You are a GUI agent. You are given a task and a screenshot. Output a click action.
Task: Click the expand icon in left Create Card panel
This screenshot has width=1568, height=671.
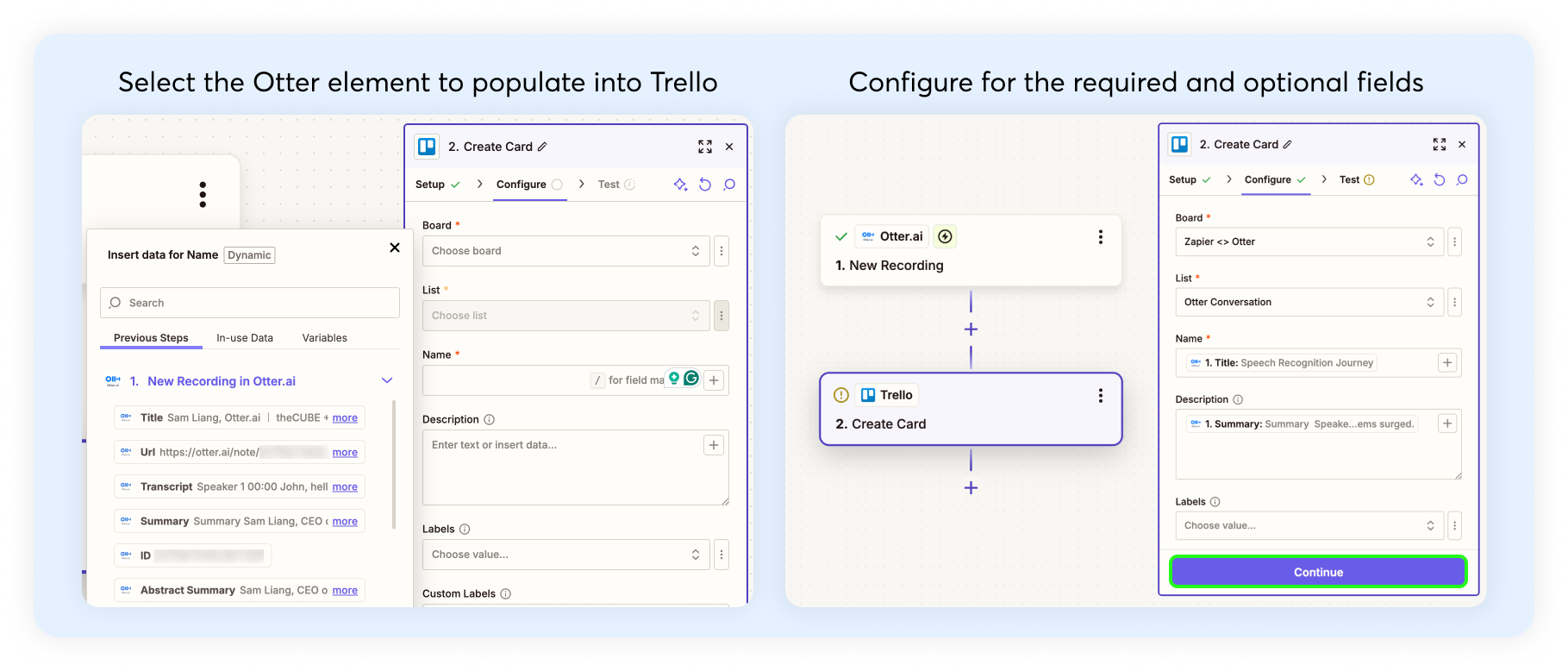coord(705,147)
